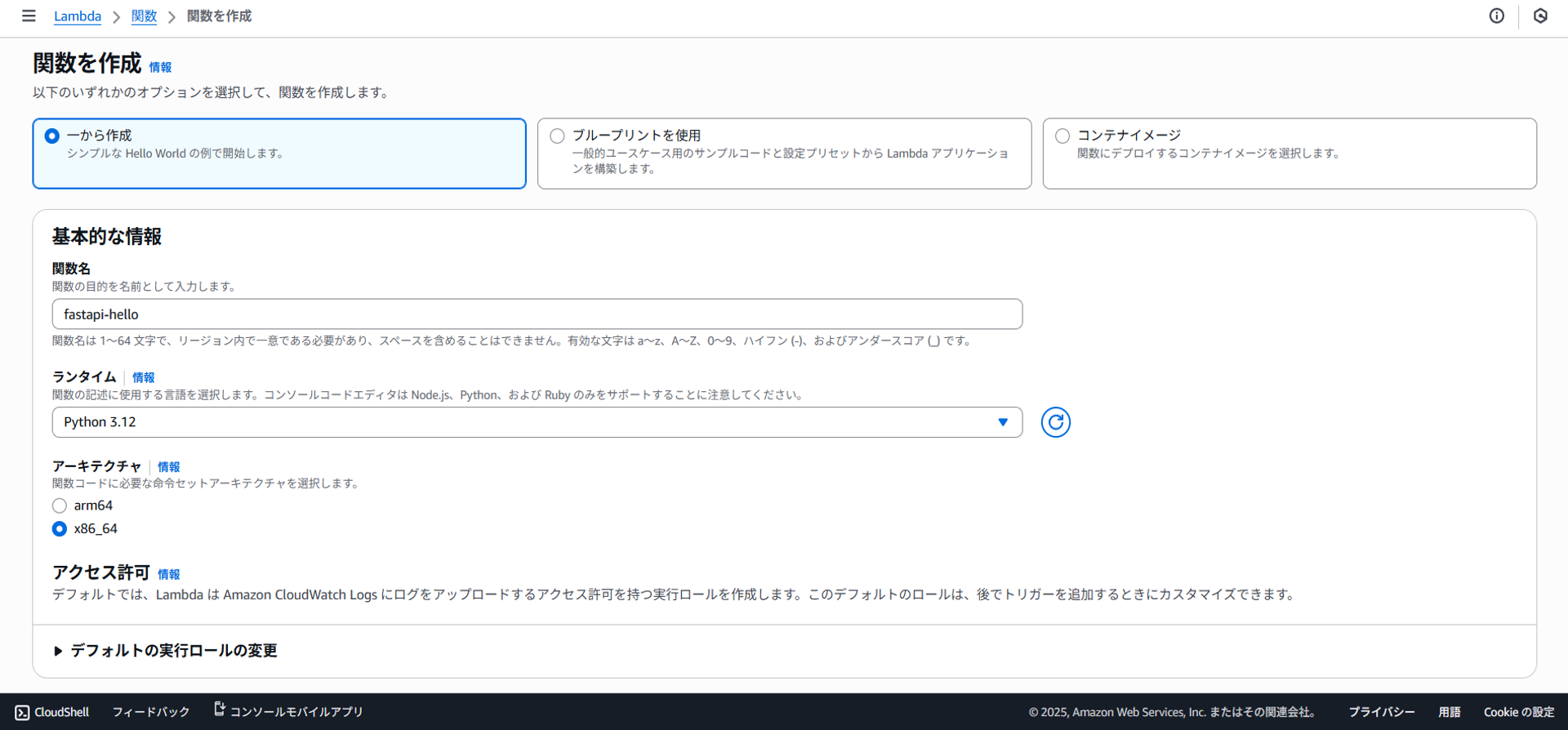Click 情報 link next to 関数を作成 heading
Screen dimensions: 1568x730
click(160, 68)
